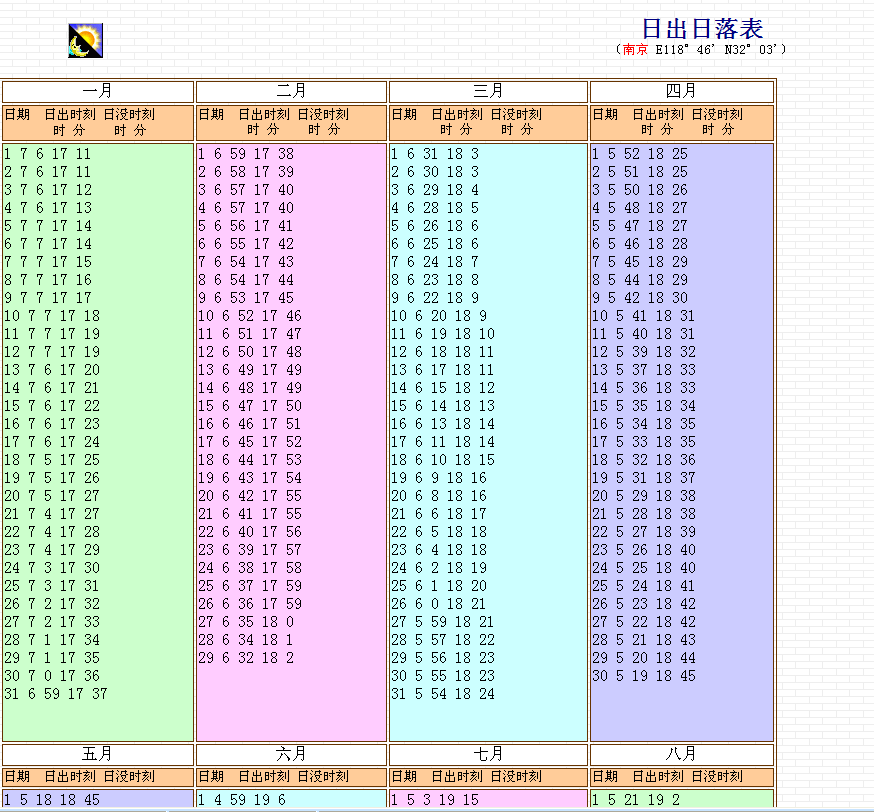
Task: Click January row '5 7 7 17 14'
Action: click(x=47, y=226)
